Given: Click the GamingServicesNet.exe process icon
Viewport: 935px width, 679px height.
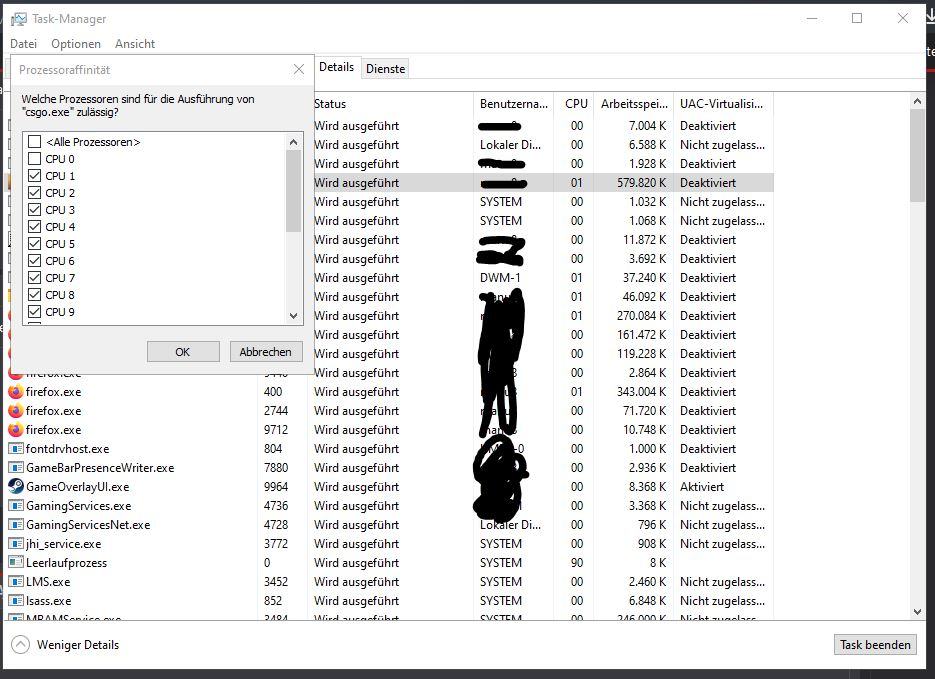Looking at the screenshot, I should (x=16, y=525).
